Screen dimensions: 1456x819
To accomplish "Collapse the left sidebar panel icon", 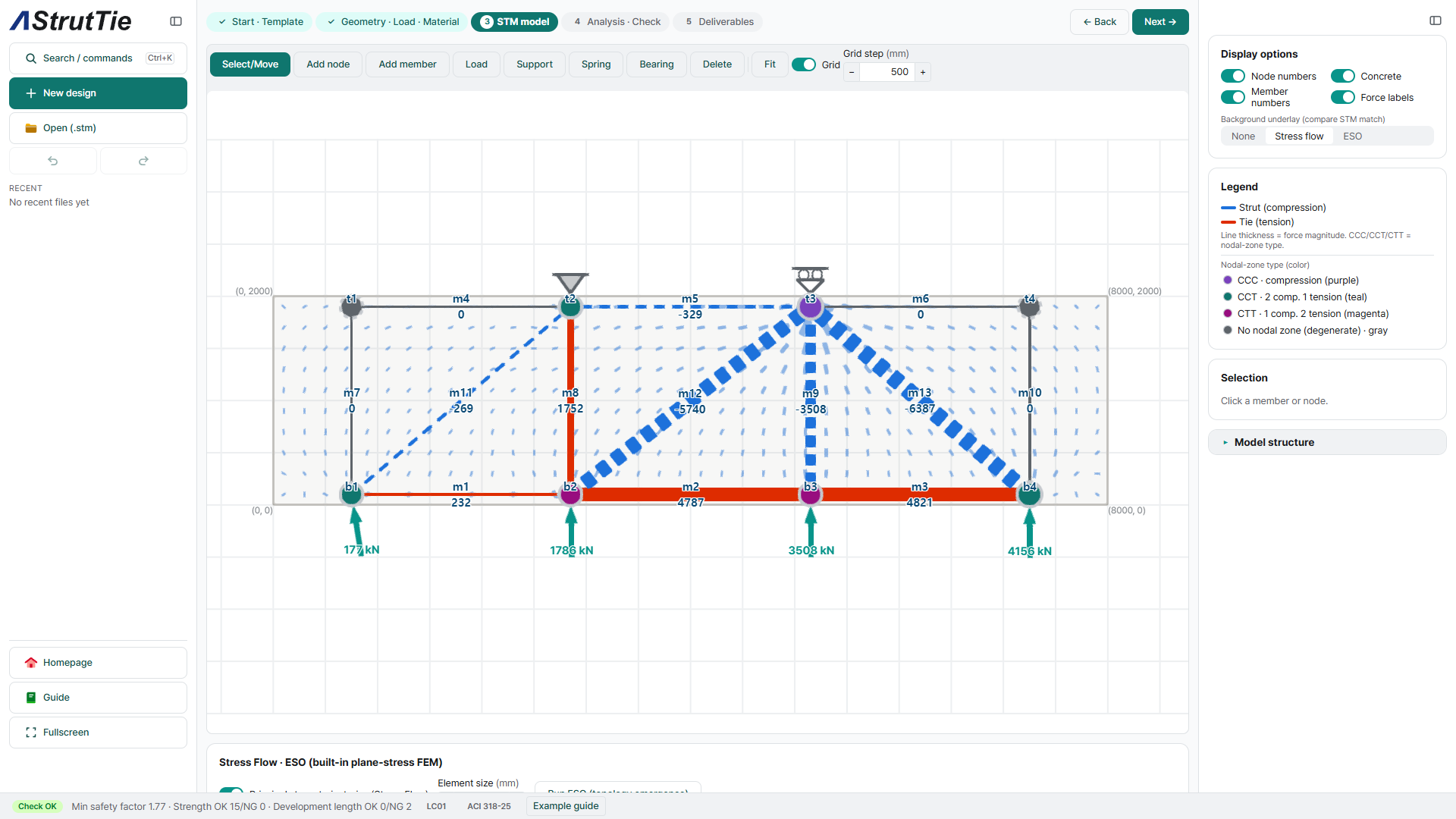I will 176,21.
